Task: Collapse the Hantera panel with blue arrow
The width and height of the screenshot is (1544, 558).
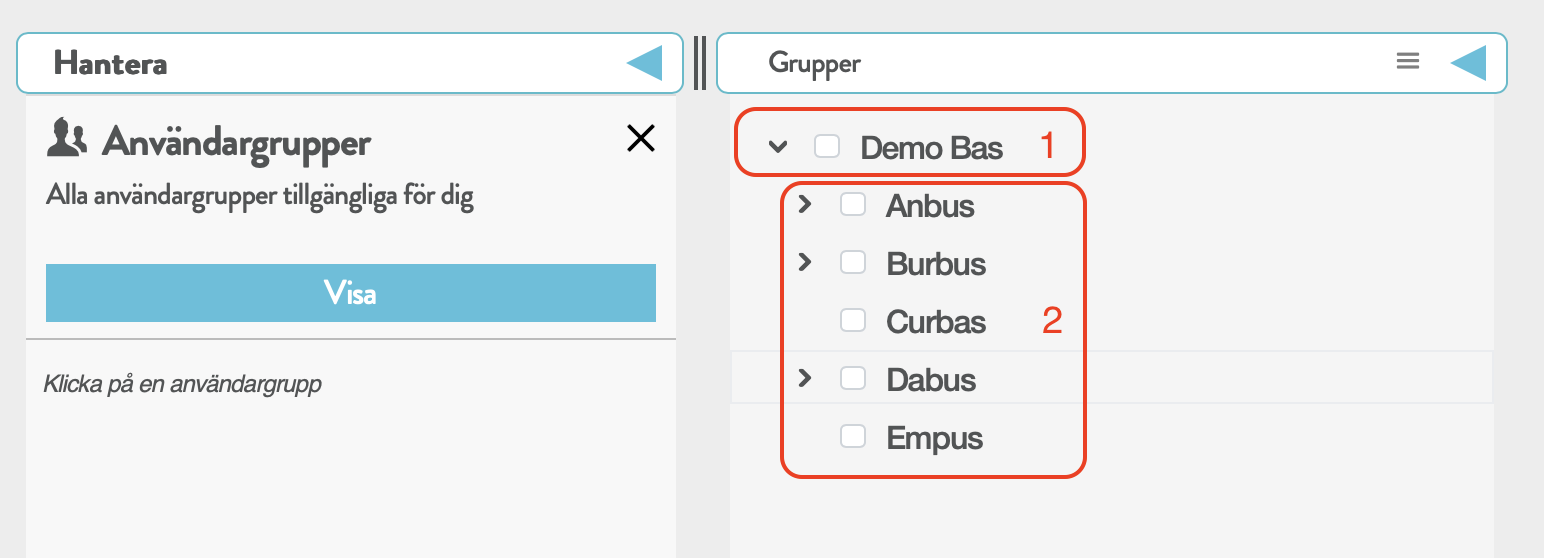Action: point(644,63)
